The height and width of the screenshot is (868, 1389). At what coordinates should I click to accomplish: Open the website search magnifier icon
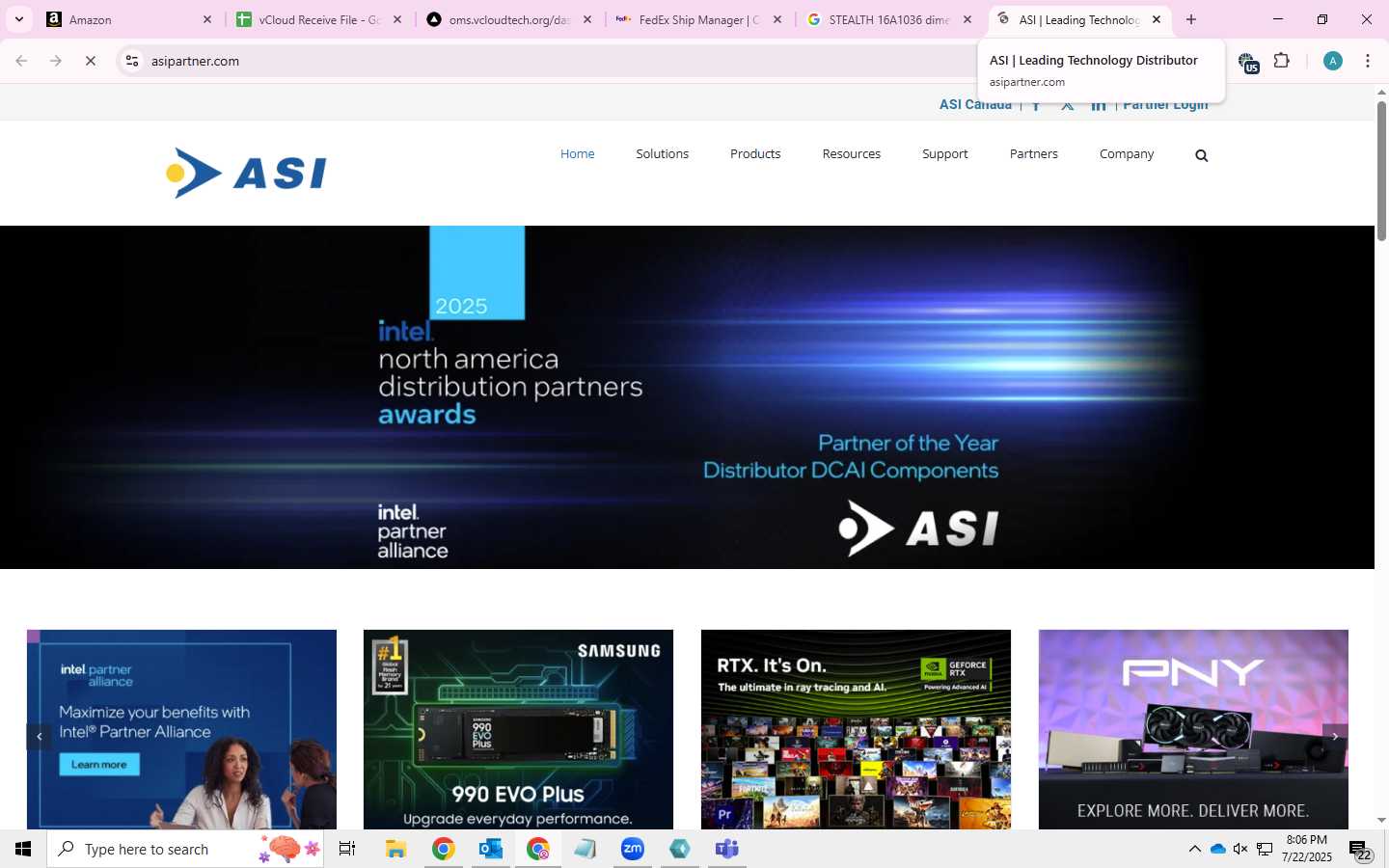[1201, 155]
